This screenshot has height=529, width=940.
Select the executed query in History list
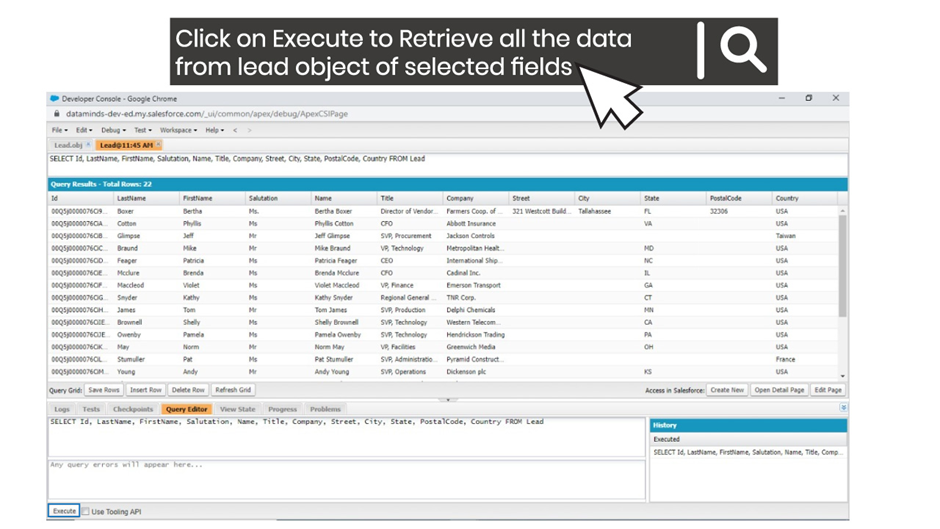click(748, 452)
